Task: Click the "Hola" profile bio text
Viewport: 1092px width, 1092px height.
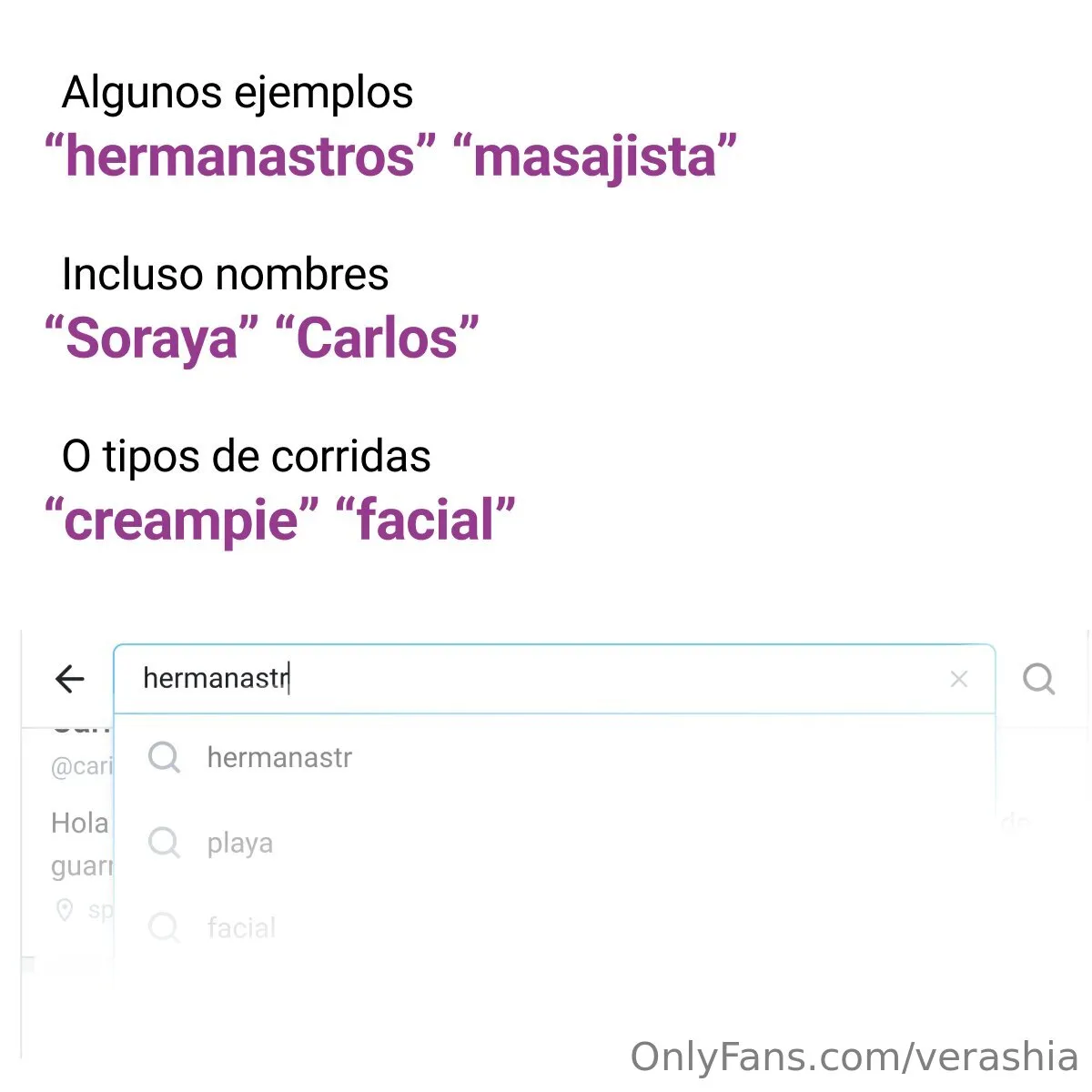Action: tap(80, 823)
